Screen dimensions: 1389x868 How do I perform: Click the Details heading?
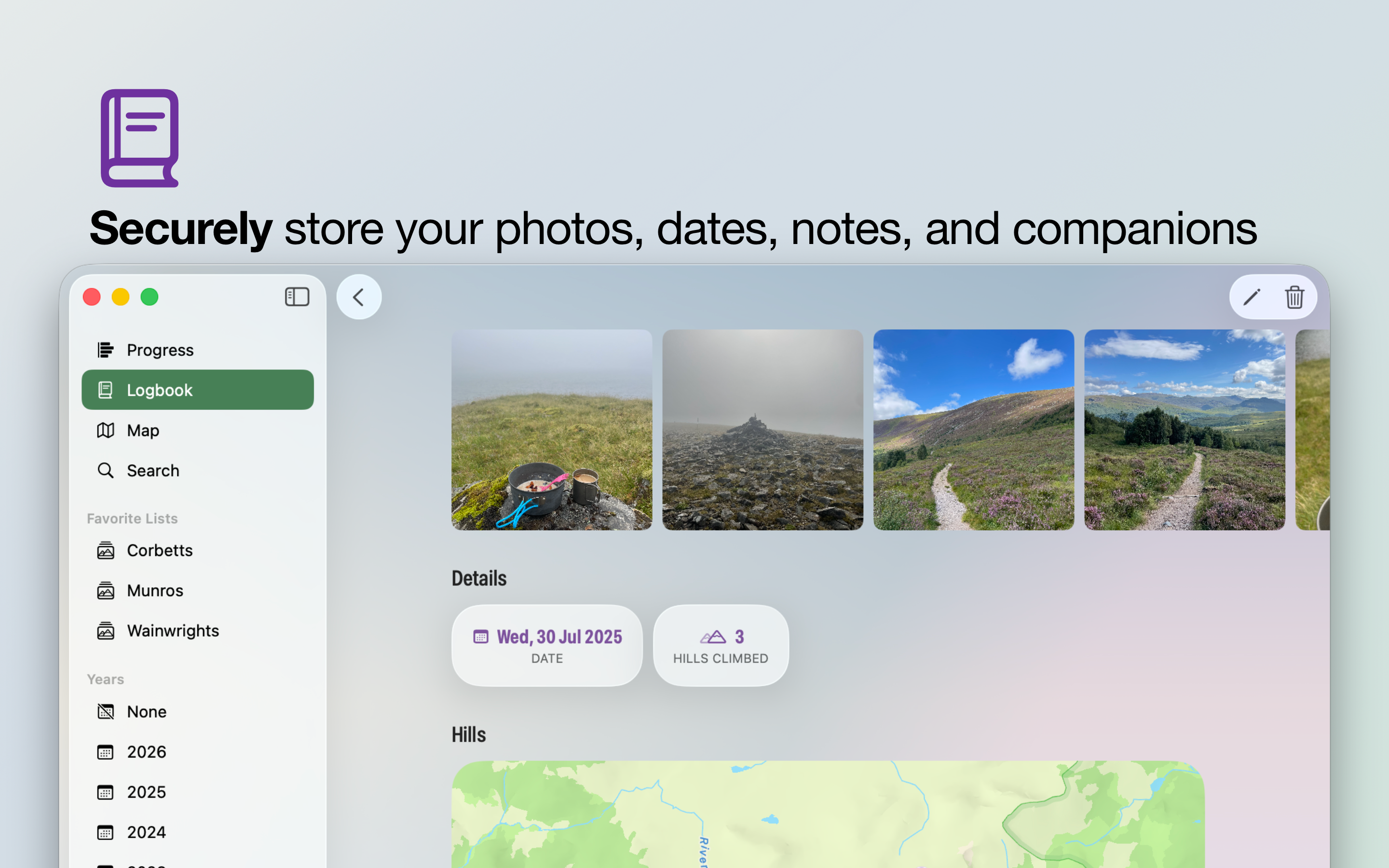[x=479, y=578]
